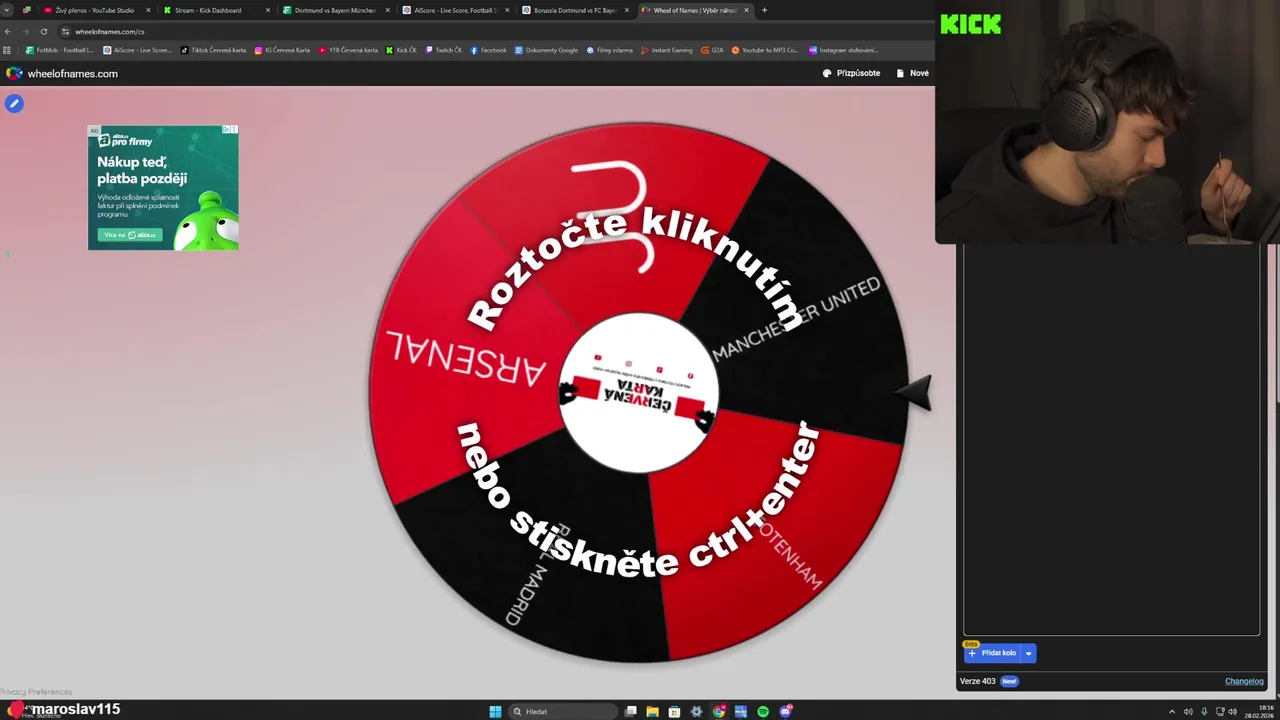Click the browser back arrow
The width and height of the screenshot is (1280, 720).
point(8,31)
